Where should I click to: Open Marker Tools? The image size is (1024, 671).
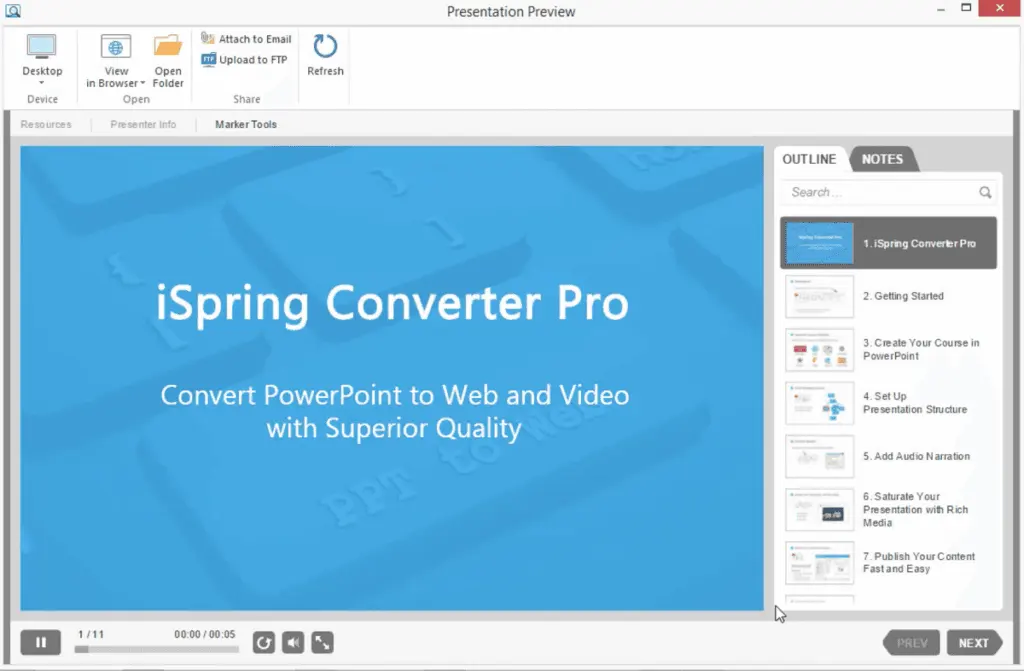pos(246,124)
